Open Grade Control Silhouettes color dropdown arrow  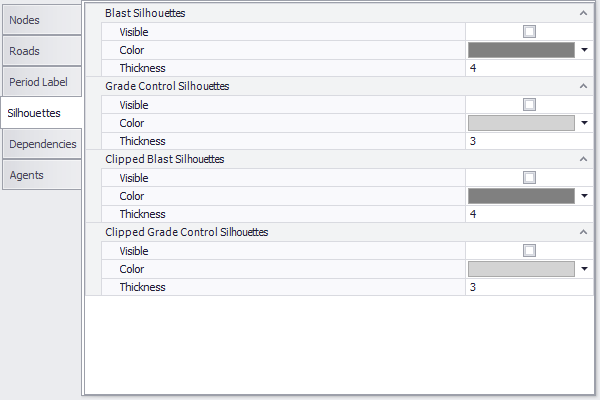click(584, 122)
